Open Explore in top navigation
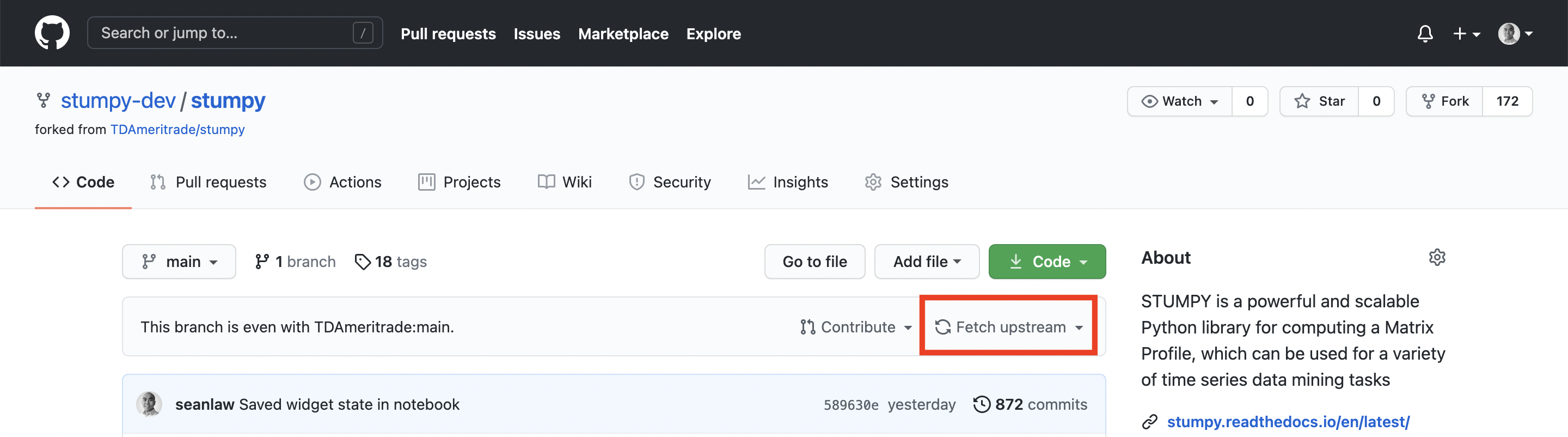Viewport: 1568px width, 437px height. pos(713,34)
